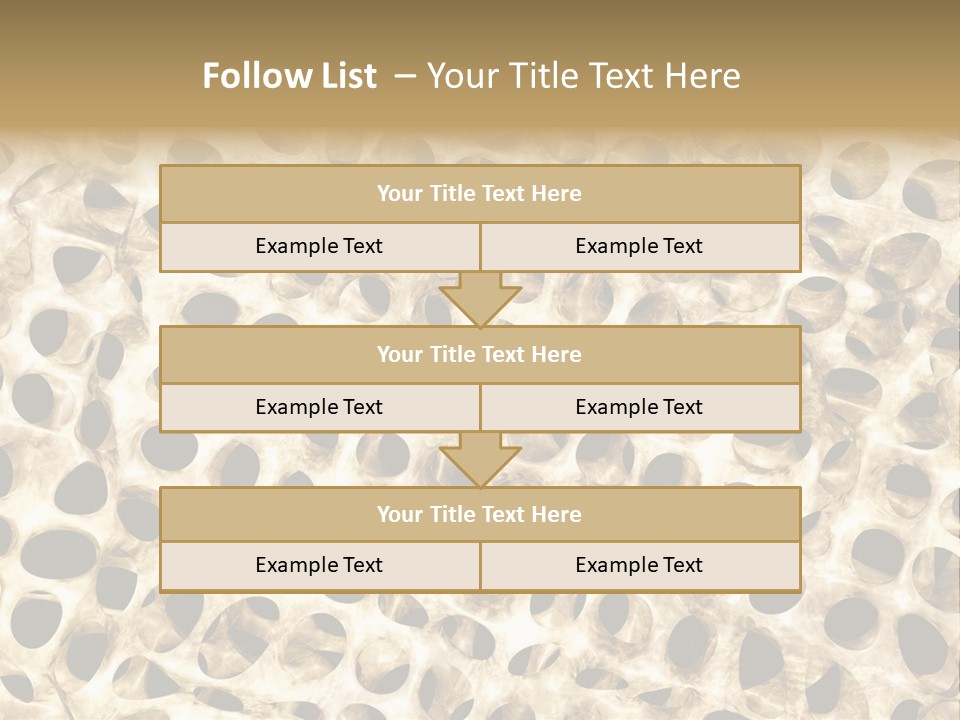The image size is (960, 720).
Task: Click the dash in the slide heading
Action: [405, 76]
